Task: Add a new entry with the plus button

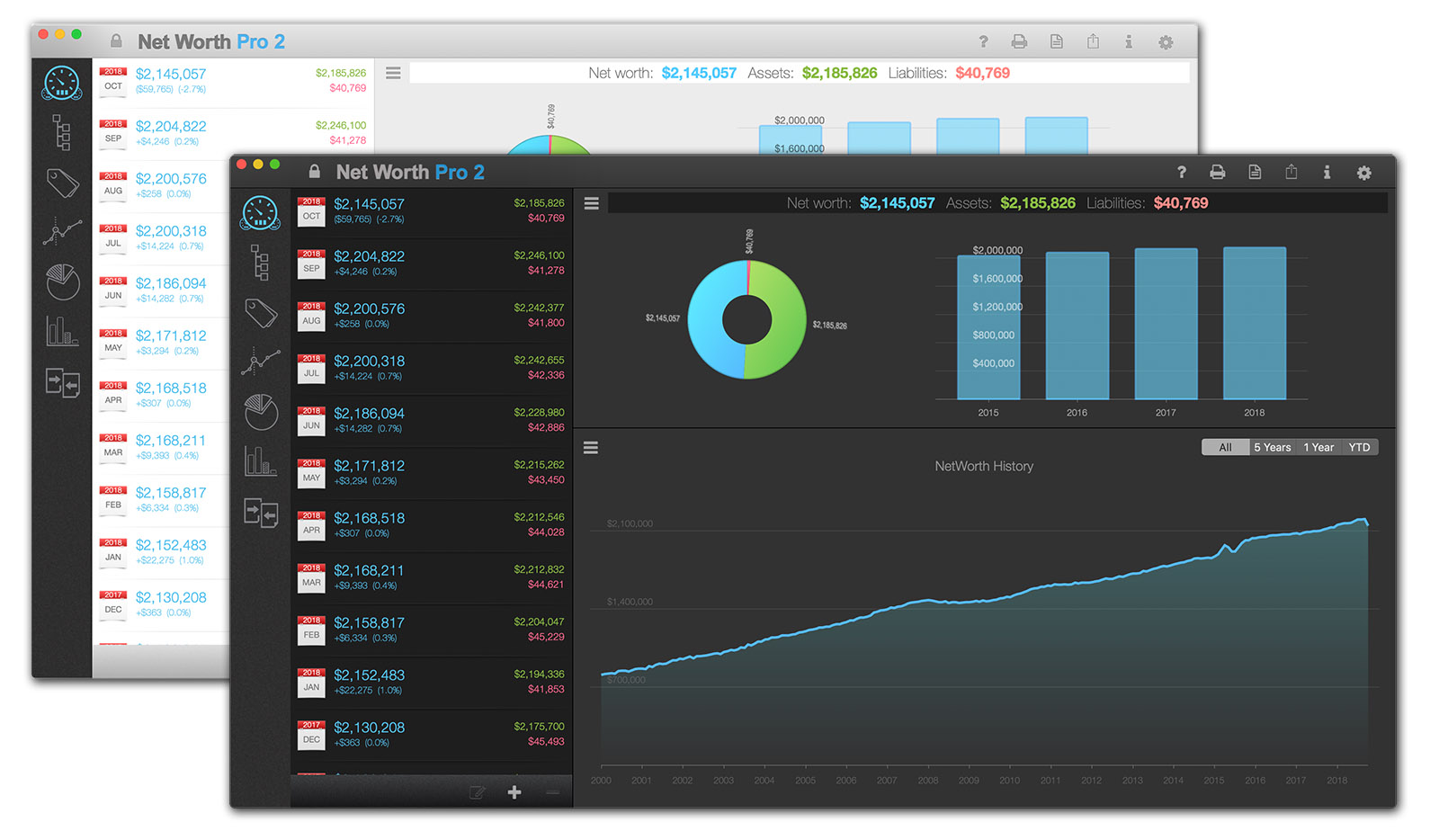Action: click(514, 792)
